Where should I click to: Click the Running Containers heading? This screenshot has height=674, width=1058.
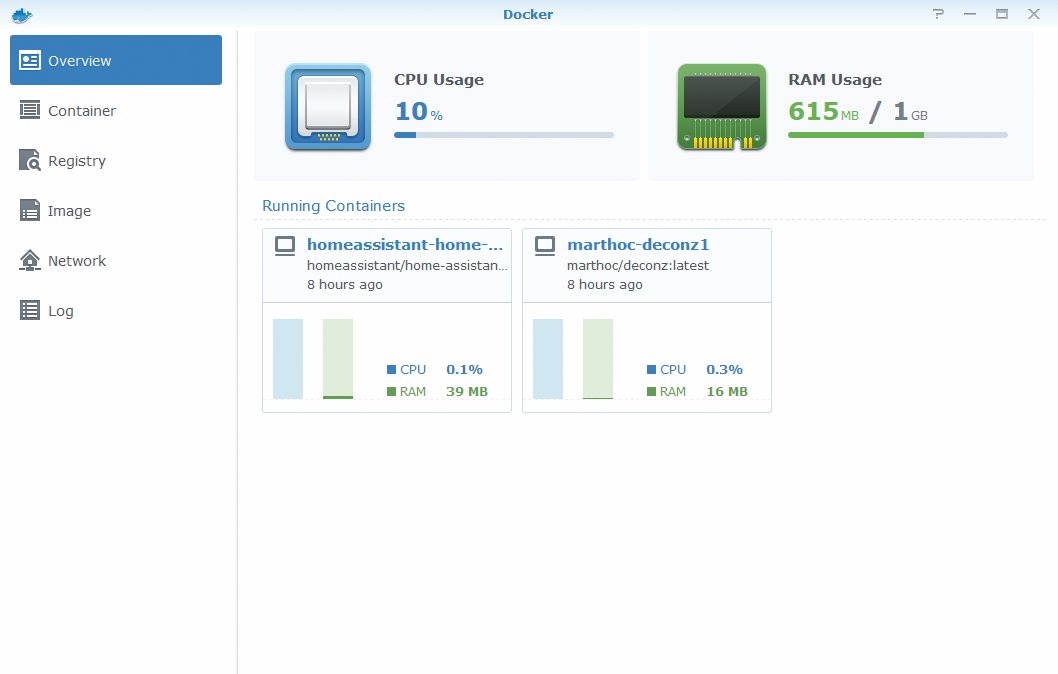click(333, 206)
